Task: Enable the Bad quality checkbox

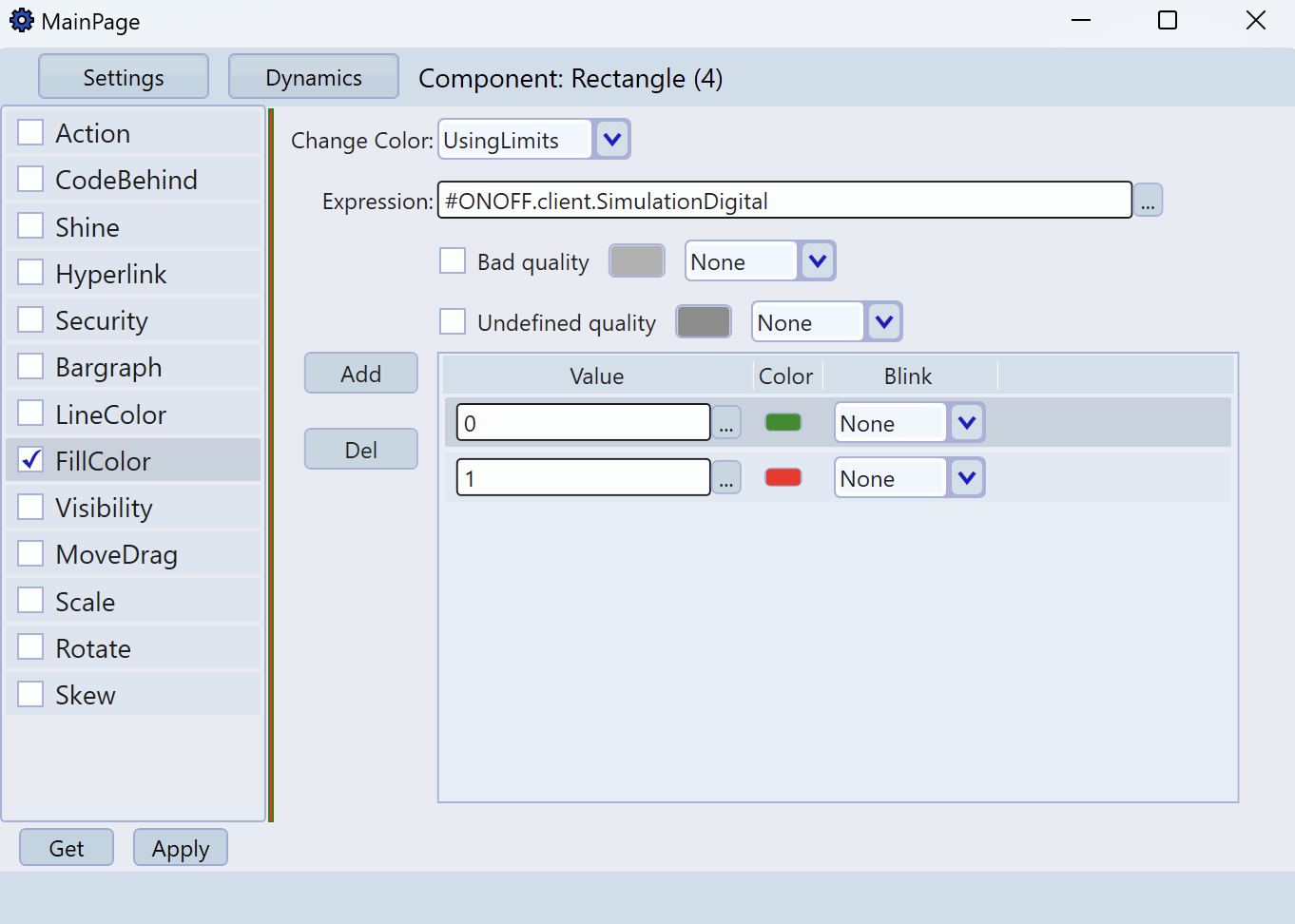Action: click(453, 261)
